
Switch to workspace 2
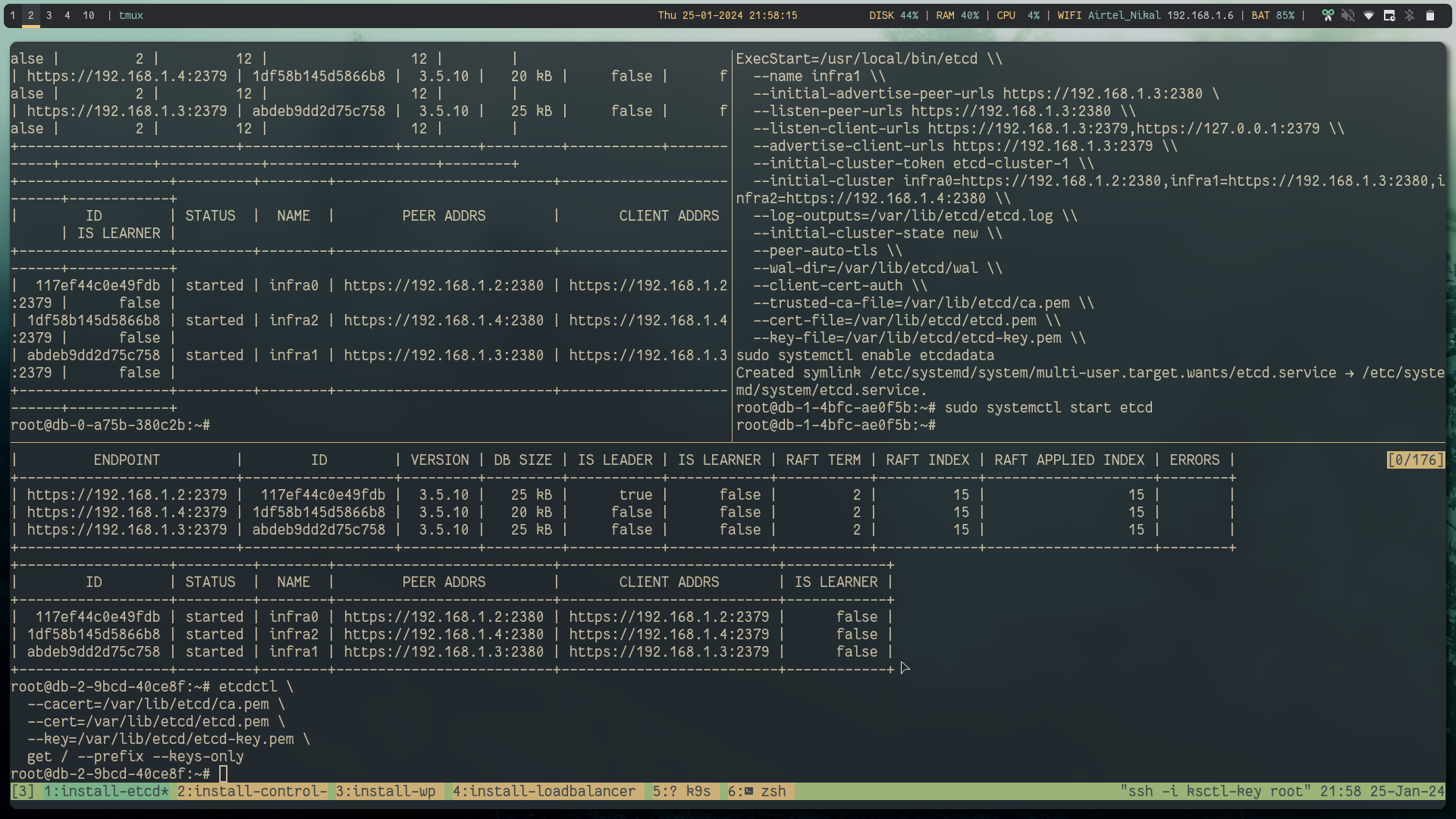tap(31, 15)
